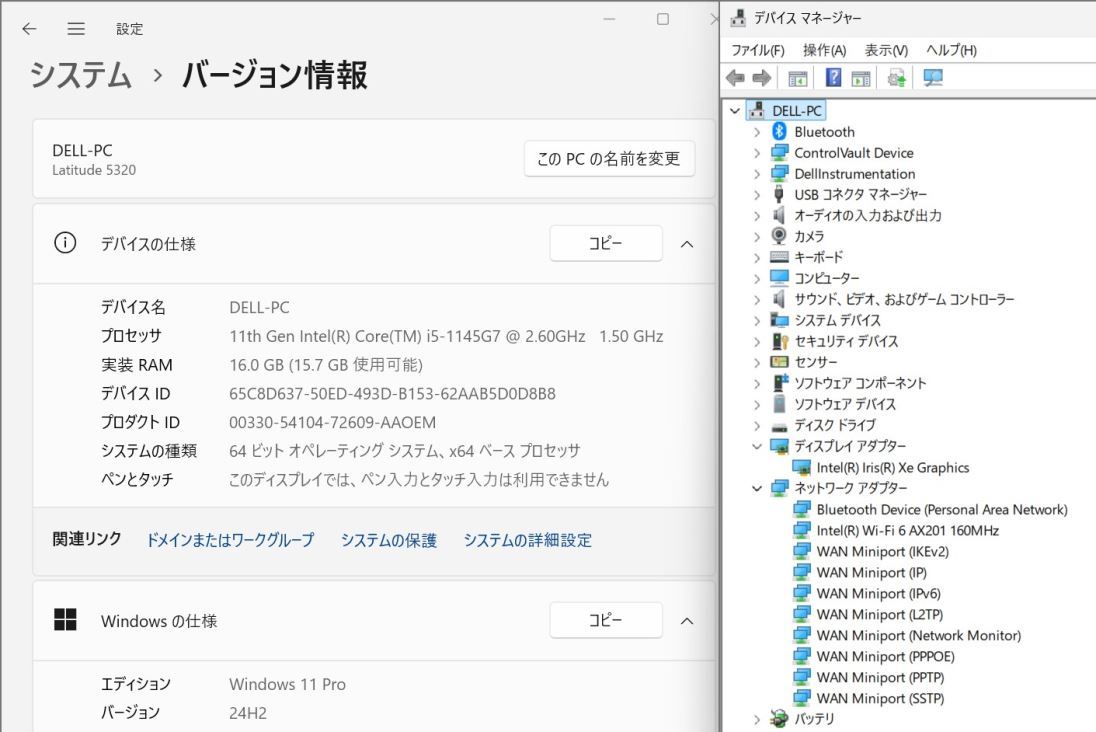Click the Scan for hardware changes icon
The image size is (1096, 732).
933,78
